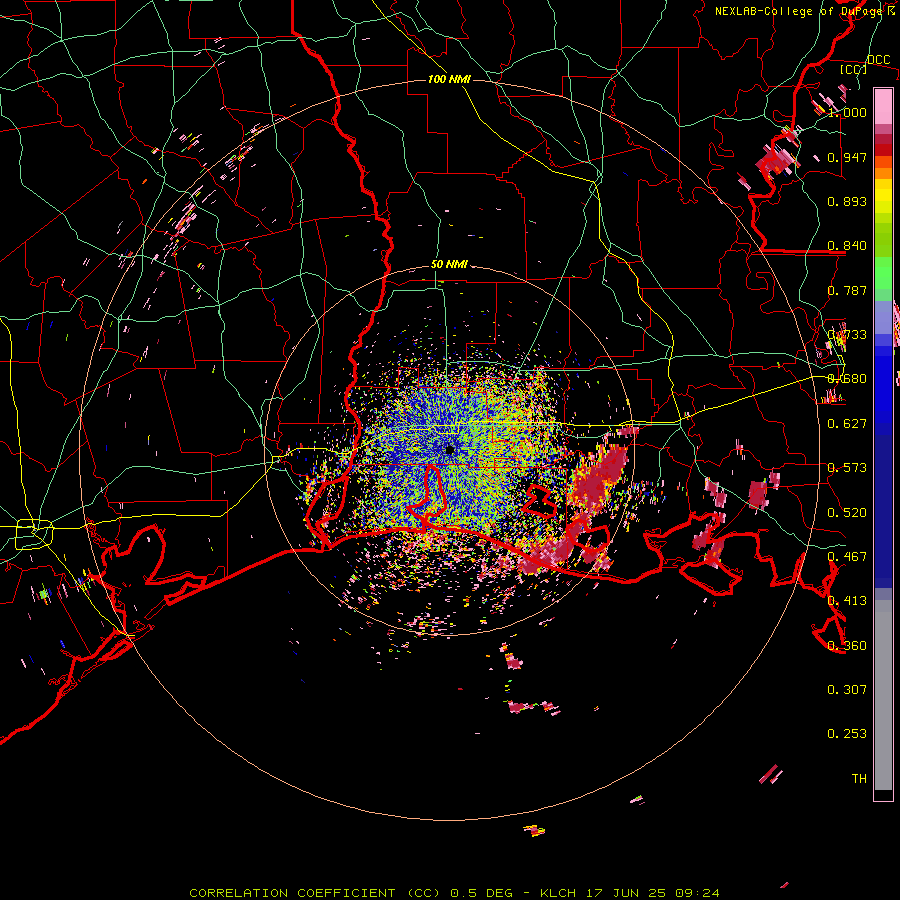Click the 0.947 scale value
Image resolution: width=900 pixels, height=900 pixels.
847,157
